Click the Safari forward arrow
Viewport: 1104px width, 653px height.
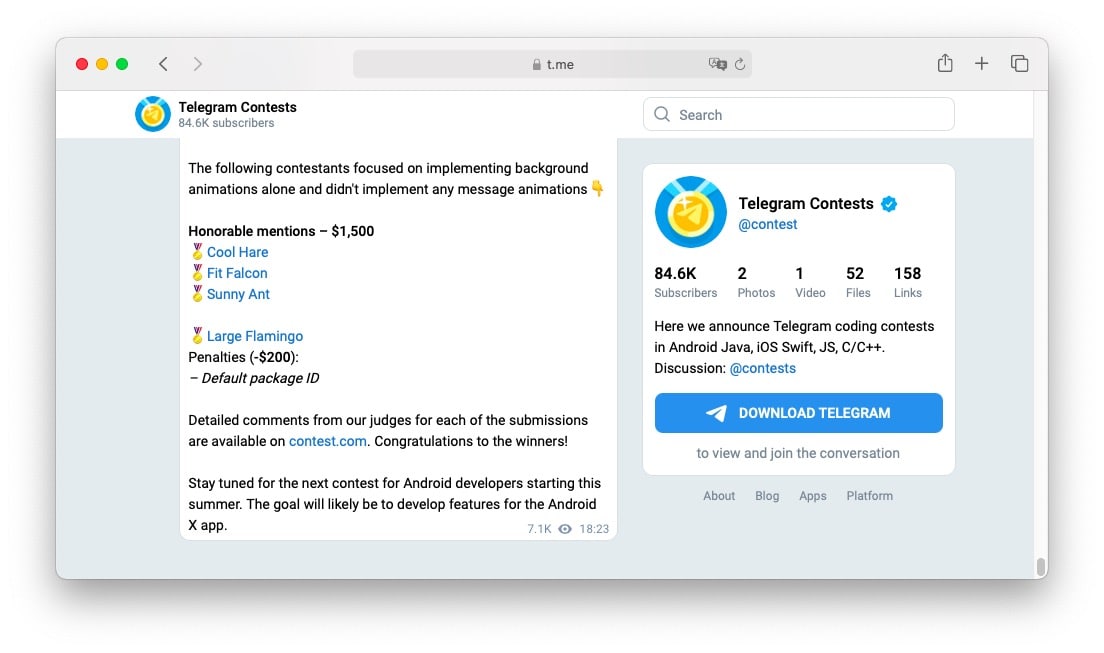tap(198, 64)
